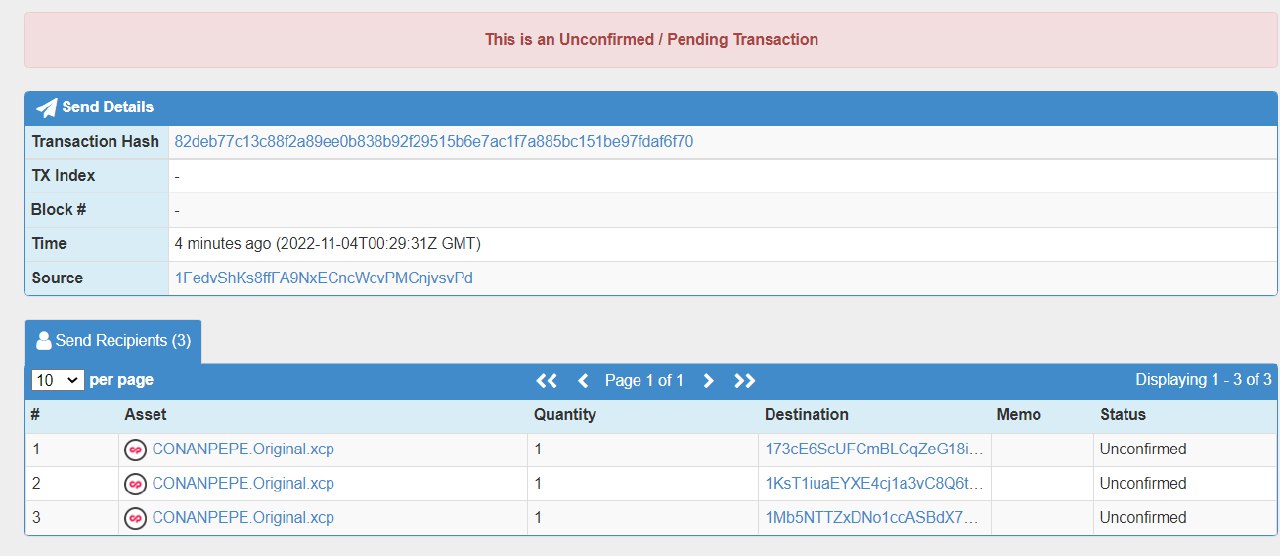Jump to last page double-arrow icon

click(745, 380)
